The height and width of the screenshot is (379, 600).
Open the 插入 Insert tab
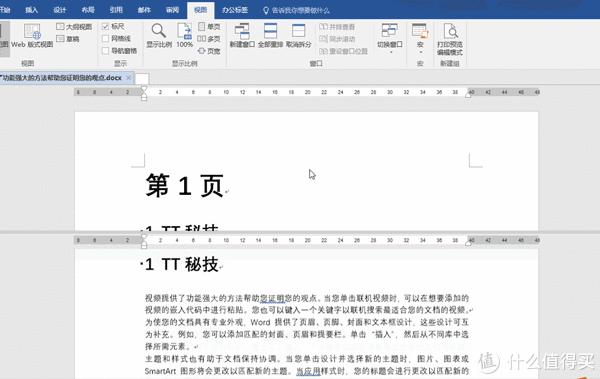[31, 10]
